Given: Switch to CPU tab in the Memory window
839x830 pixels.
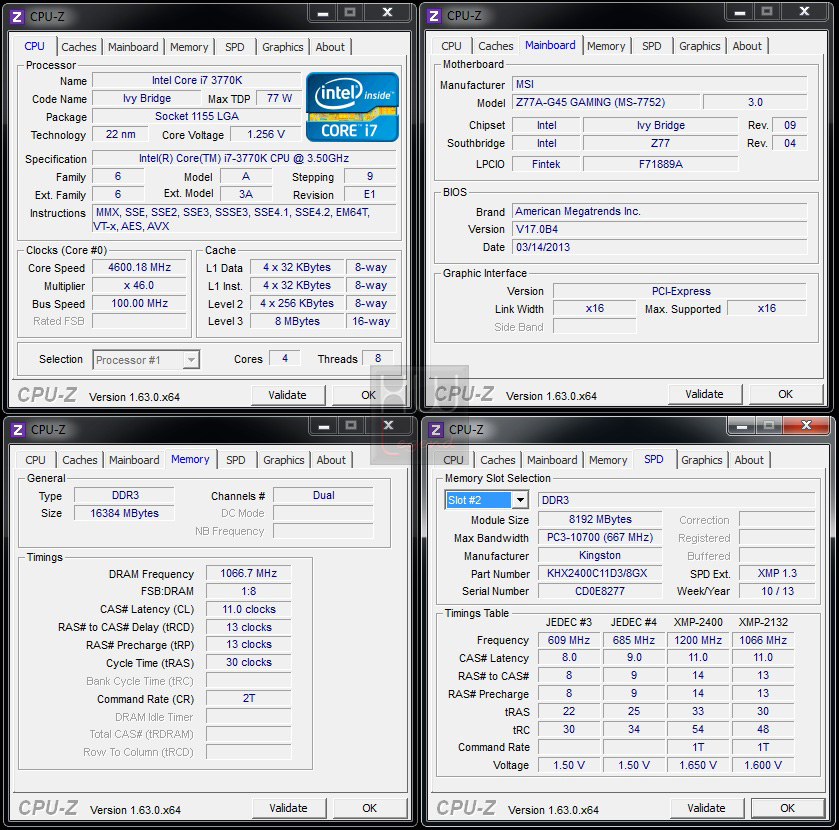Looking at the screenshot, I should click(35, 460).
